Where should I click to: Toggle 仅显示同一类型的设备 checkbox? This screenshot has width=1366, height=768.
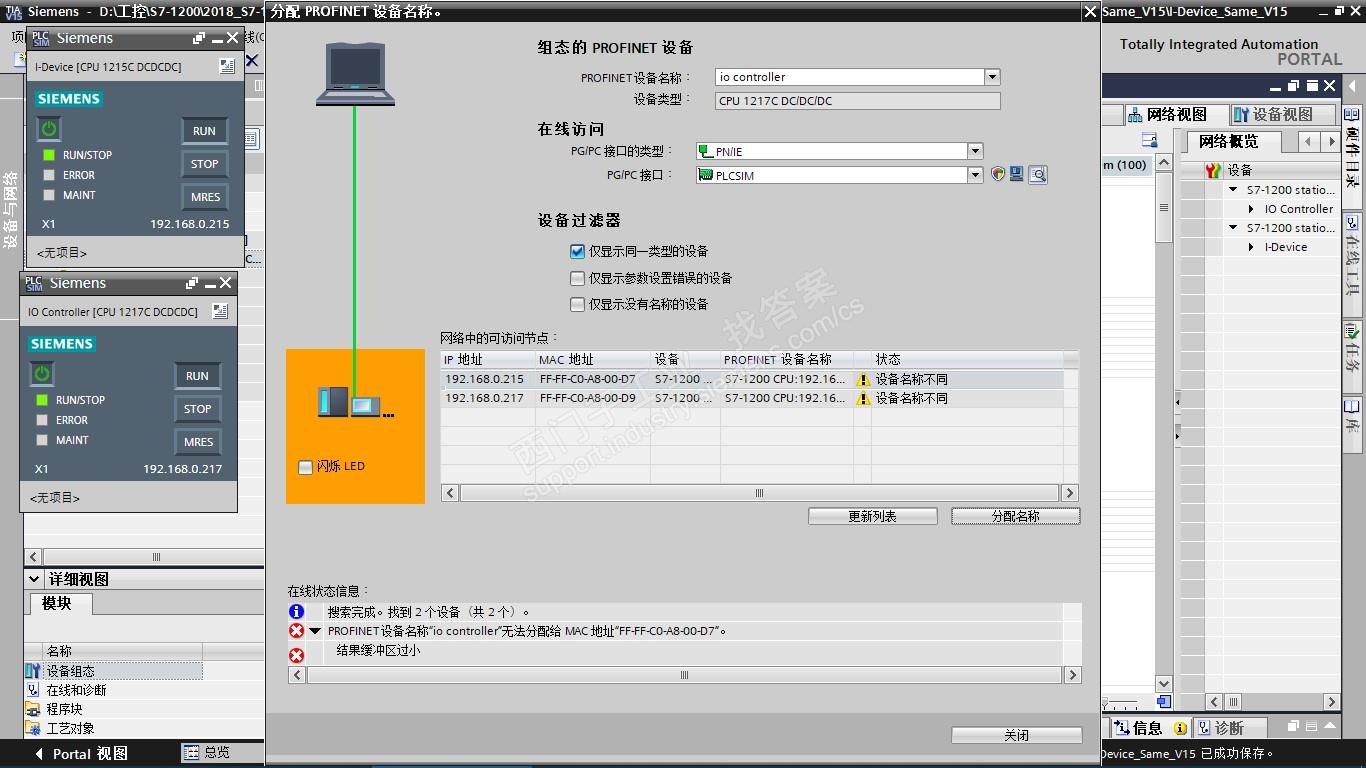(577, 251)
